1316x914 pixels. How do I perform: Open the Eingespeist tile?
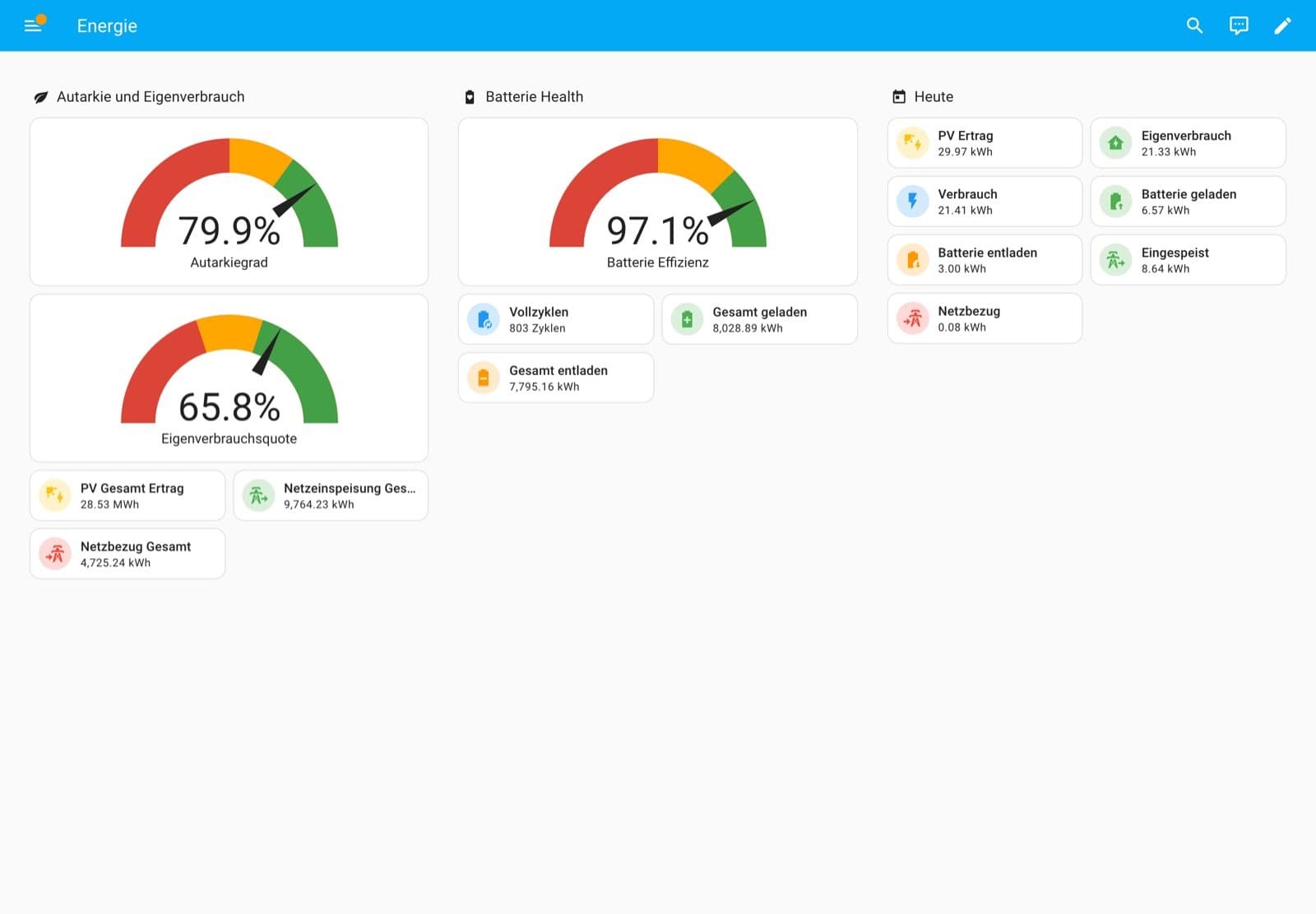point(1188,260)
